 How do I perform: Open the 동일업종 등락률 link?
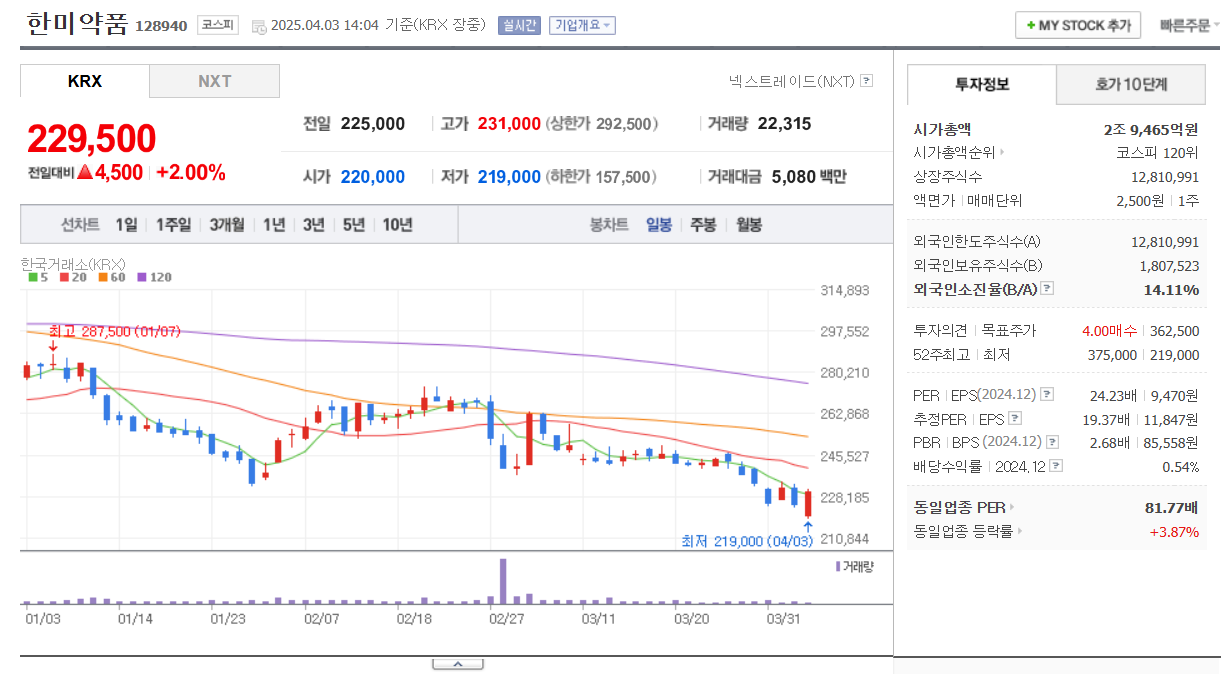pos(963,531)
